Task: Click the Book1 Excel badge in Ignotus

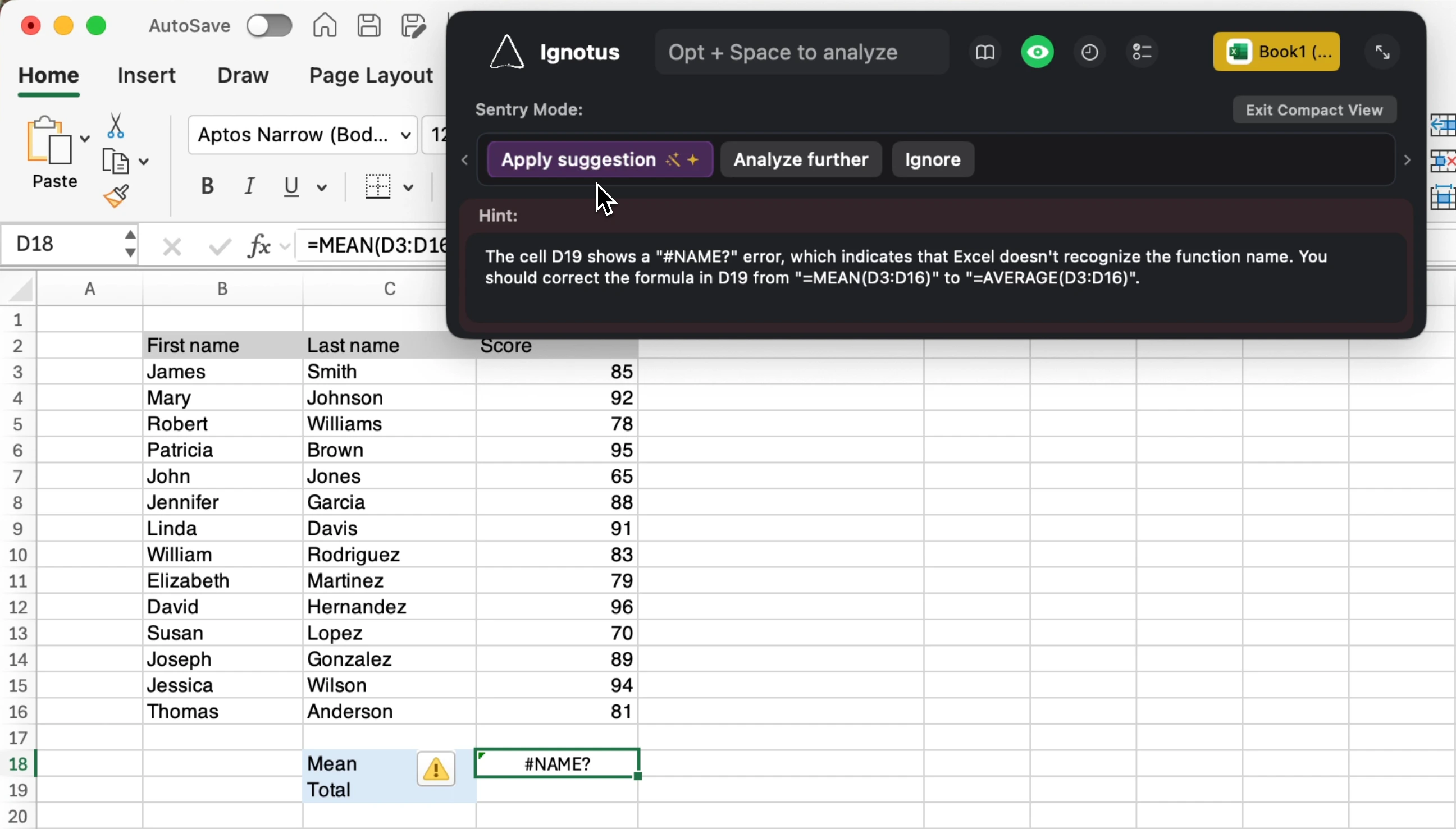Action: [x=1276, y=52]
